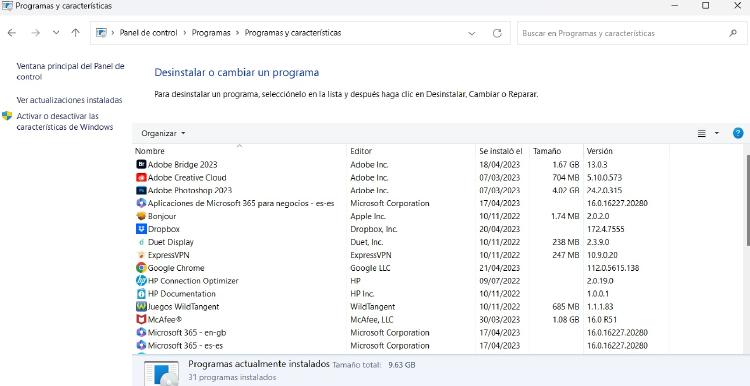Click the Panel de control breadcrumb
The height and width of the screenshot is (386, 750).
click(x=148, y=33)
